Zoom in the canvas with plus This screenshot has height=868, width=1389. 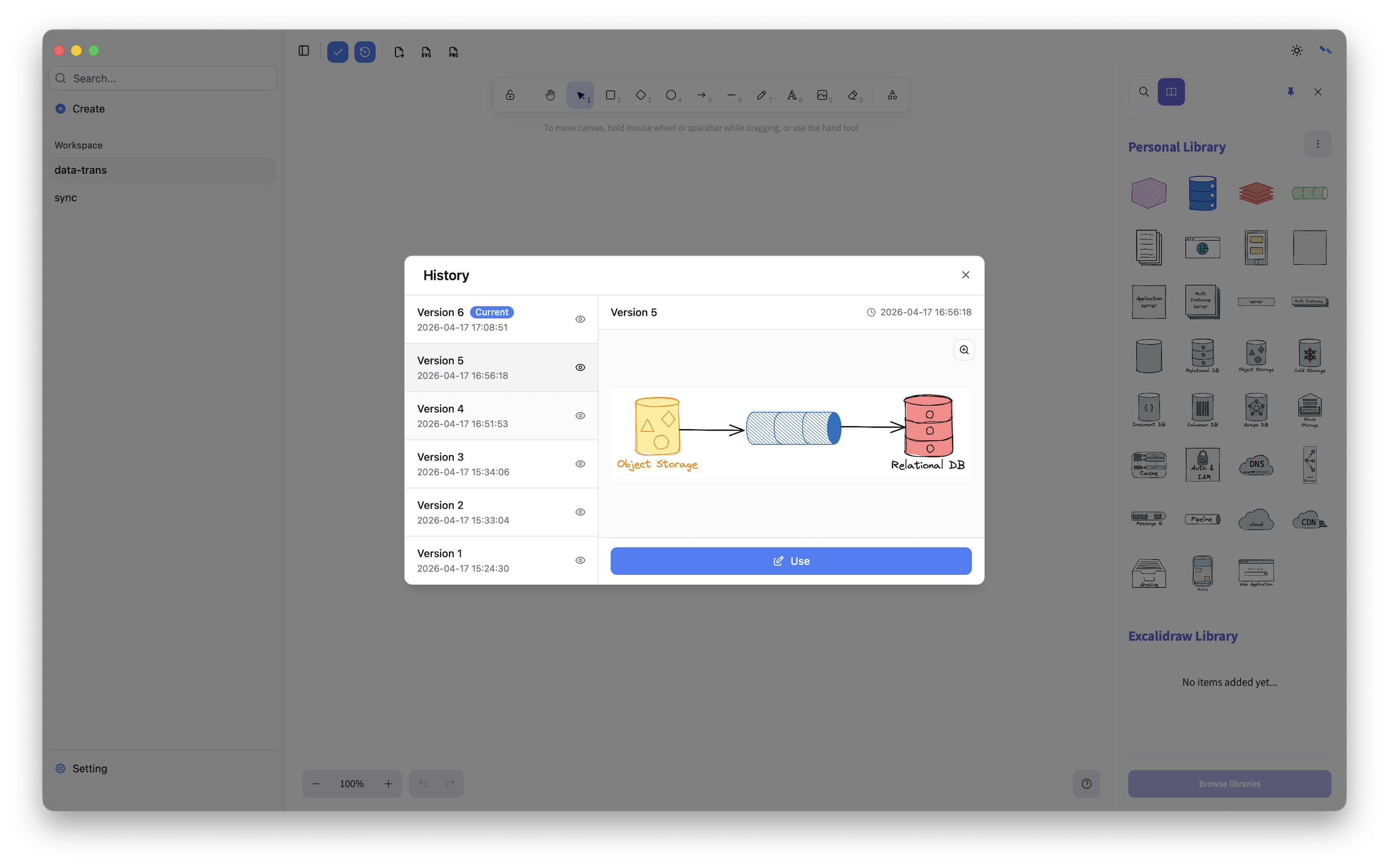389,784
